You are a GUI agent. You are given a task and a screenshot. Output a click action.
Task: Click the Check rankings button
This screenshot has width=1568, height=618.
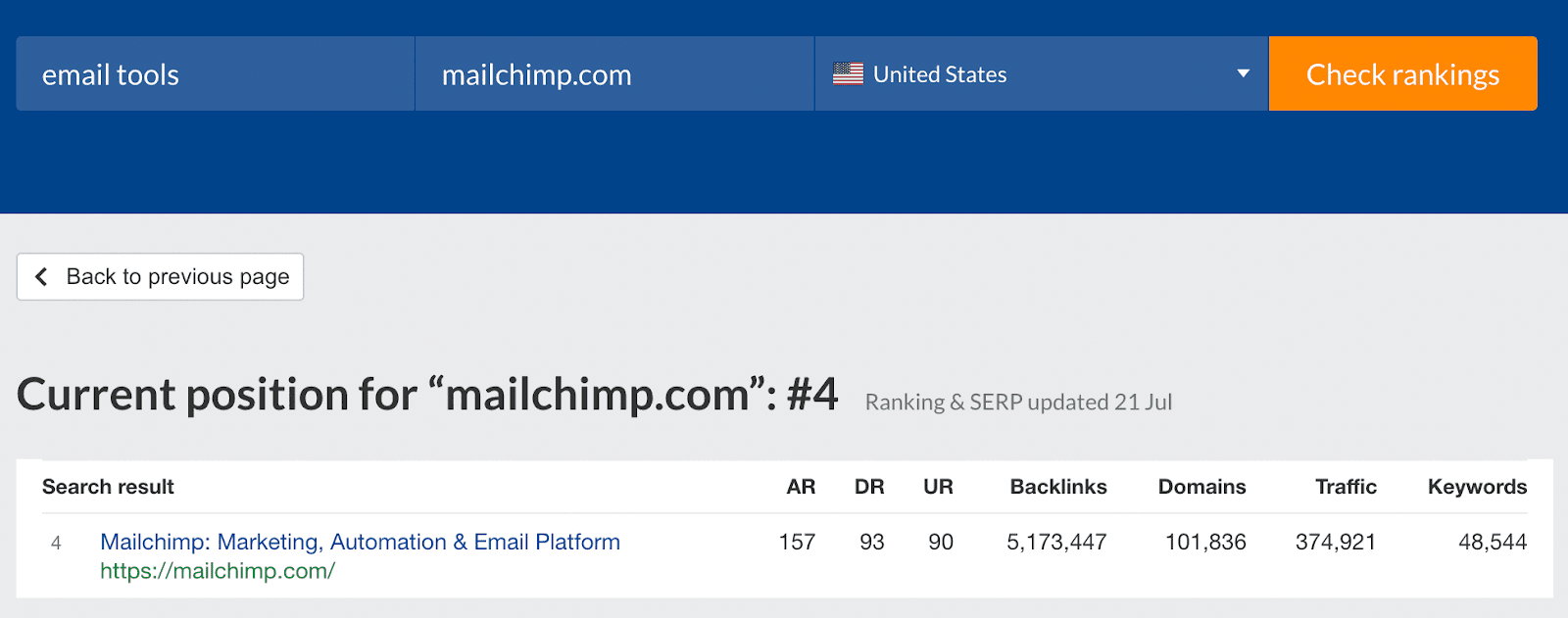pos(1402,73)
